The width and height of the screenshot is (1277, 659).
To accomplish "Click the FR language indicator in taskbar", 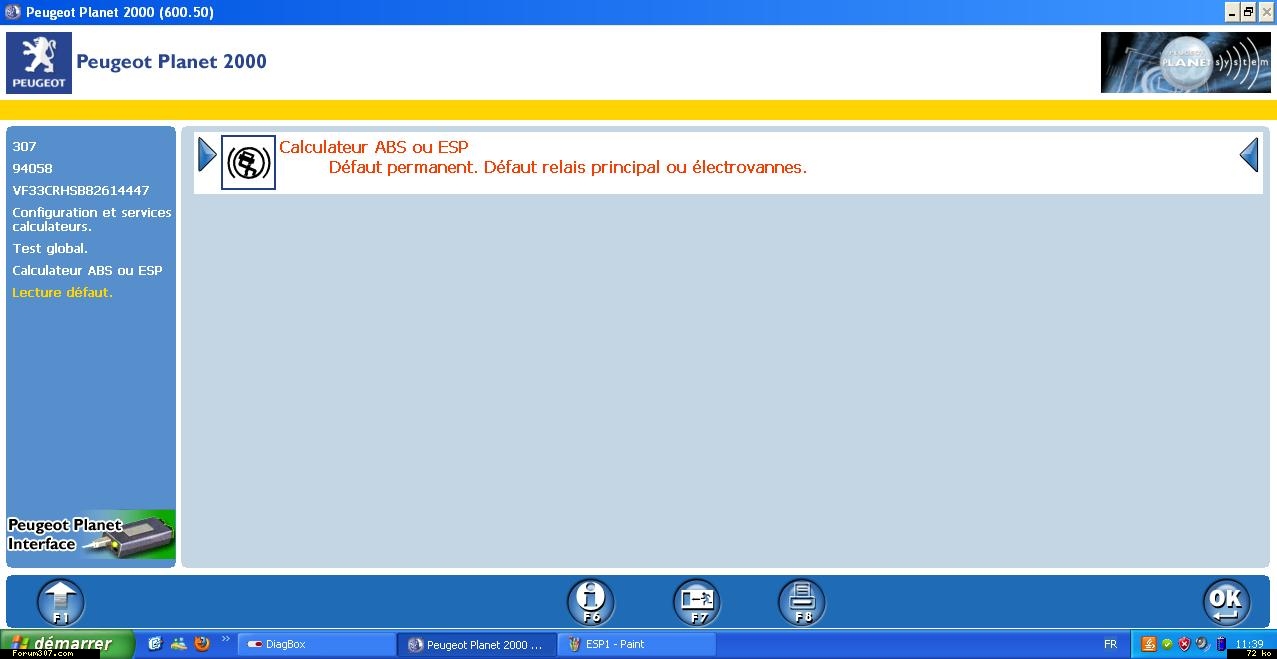I will tap(1110, 645).
